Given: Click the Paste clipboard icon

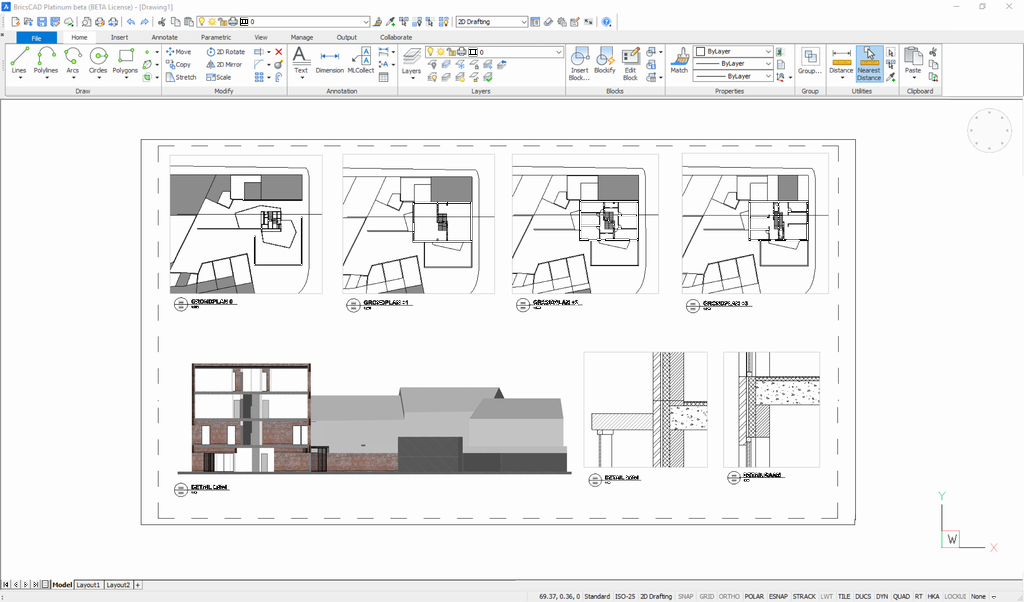Looking at the screenshot, I should [913, 60].
